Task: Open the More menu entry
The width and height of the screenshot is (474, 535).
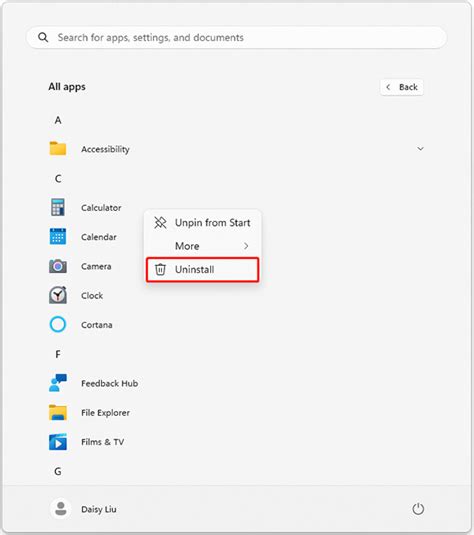Action: (203, 246)
